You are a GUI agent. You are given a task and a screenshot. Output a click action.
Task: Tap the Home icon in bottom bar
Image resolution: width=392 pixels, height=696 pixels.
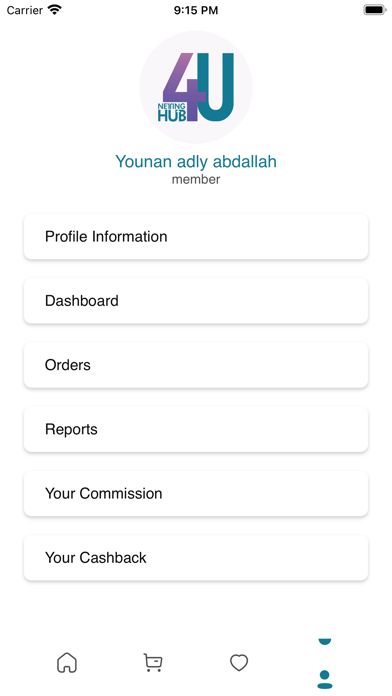[67, 663]
